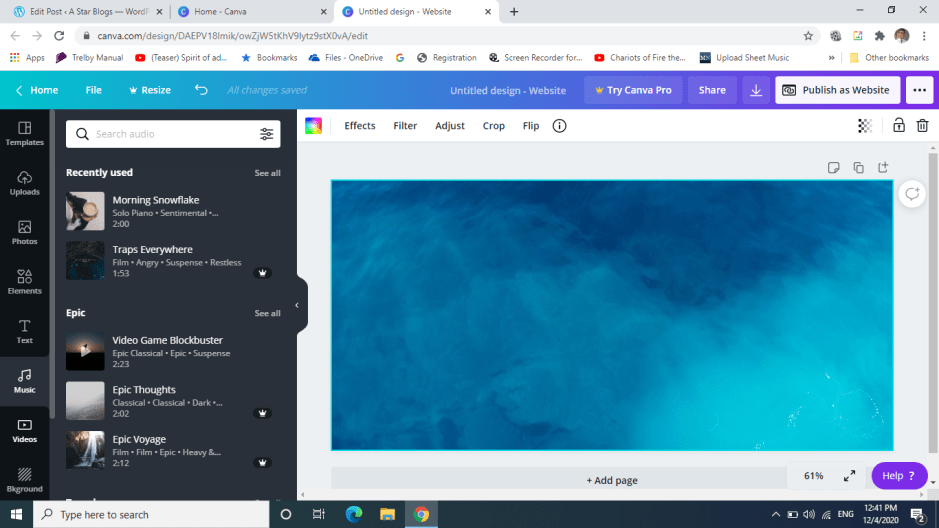Click the color palette swatch
Viewport: 939px width, 528px height.
tap(313, 126)
